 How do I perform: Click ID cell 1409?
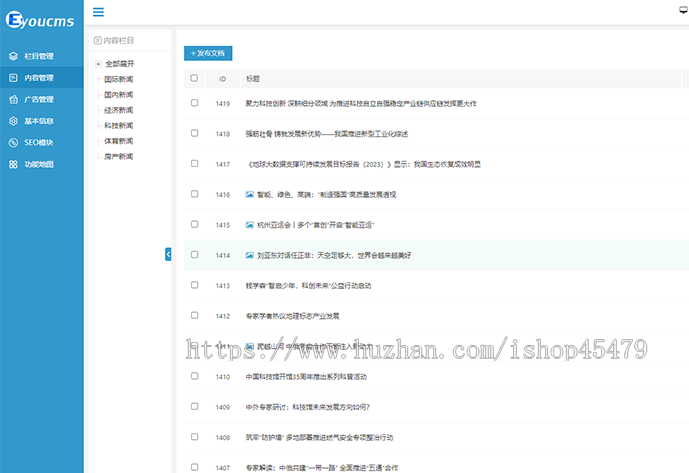pos(223,407)
